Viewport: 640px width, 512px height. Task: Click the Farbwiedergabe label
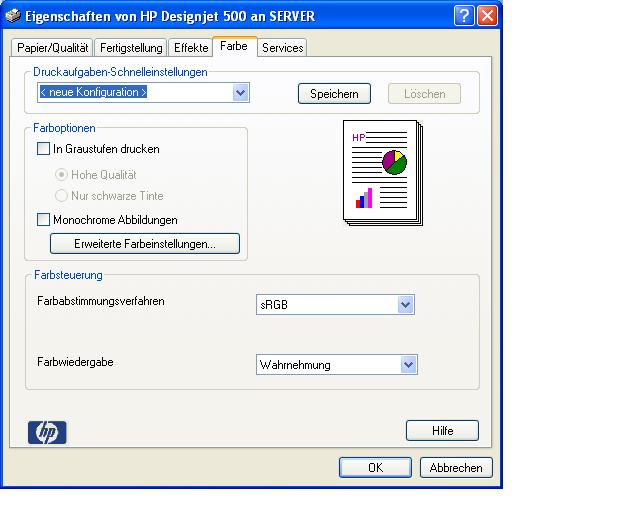(75, 362)
